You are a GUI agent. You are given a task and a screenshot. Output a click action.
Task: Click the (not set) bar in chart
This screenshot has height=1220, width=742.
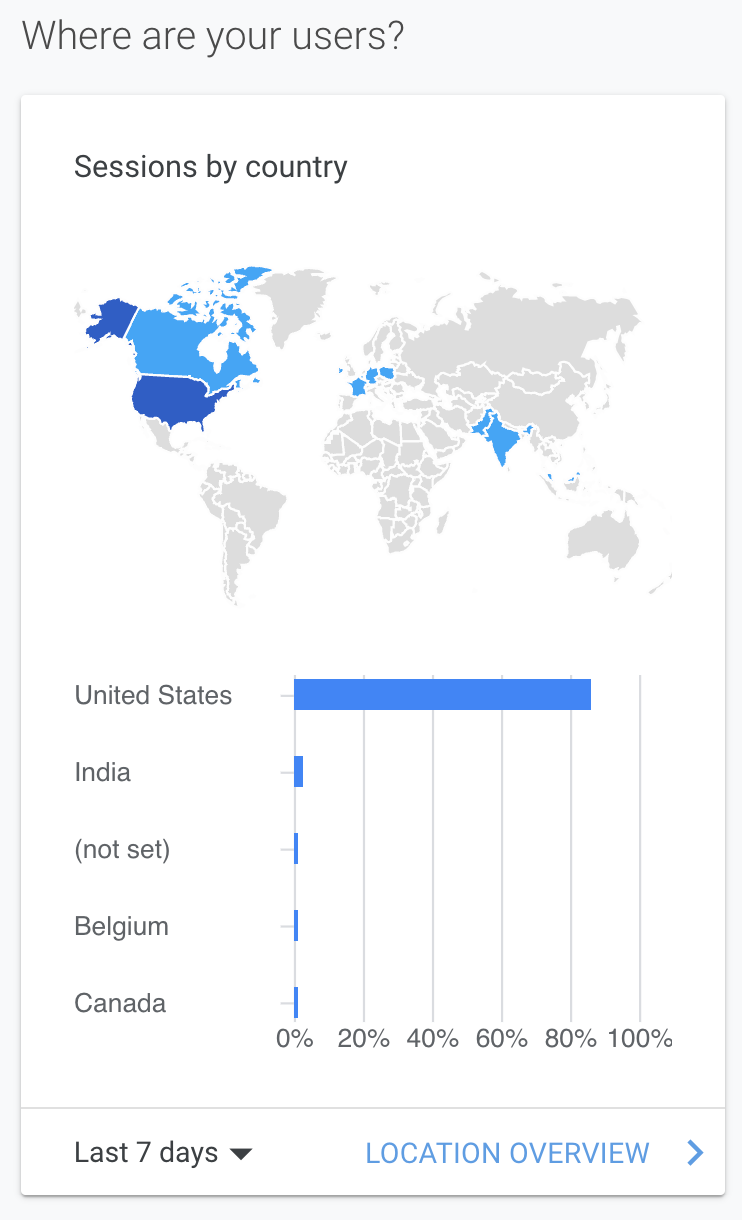point(296,849)
